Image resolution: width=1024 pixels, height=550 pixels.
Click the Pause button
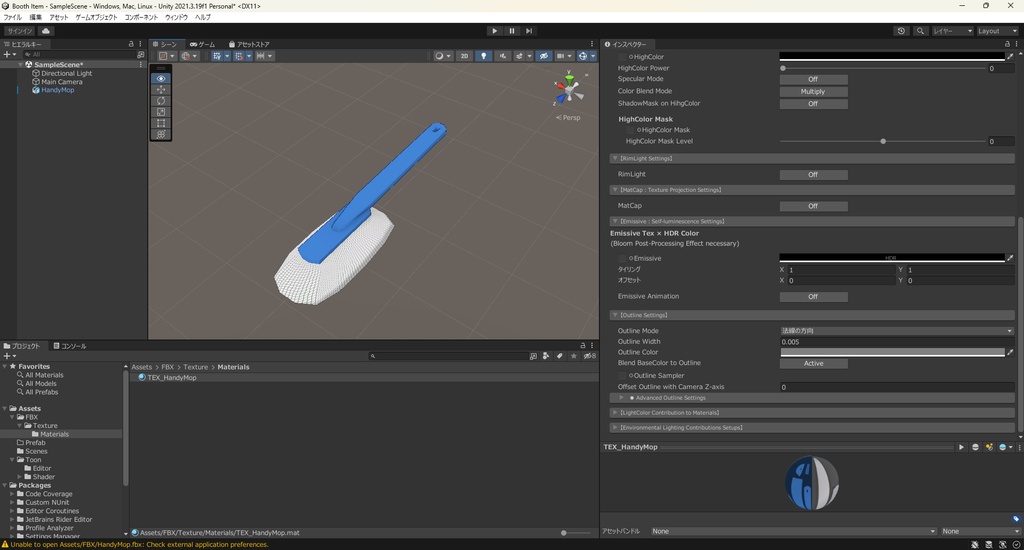512,31
